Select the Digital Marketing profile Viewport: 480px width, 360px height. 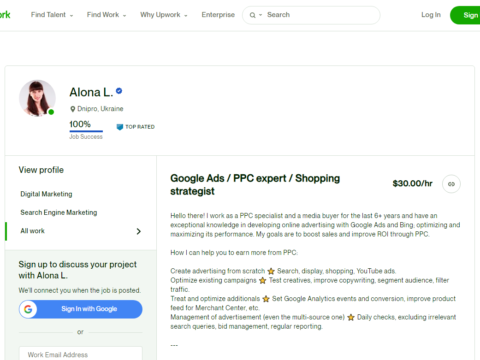46,194
